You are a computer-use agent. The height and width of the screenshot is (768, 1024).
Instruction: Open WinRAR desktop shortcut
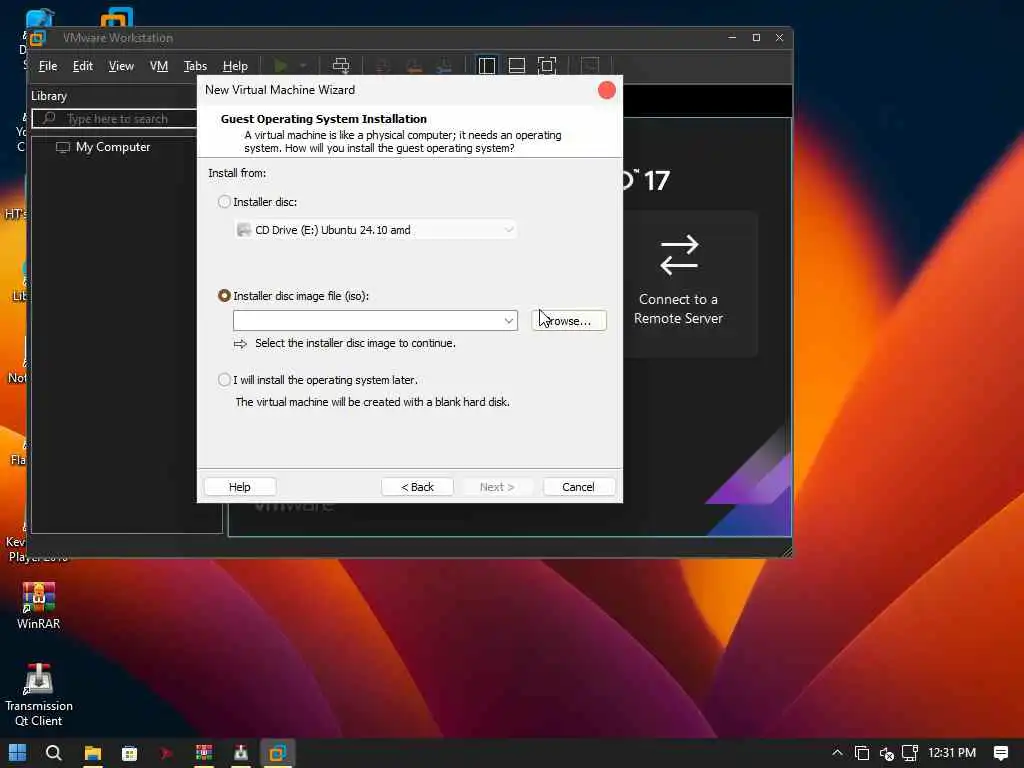coord(39,605)
